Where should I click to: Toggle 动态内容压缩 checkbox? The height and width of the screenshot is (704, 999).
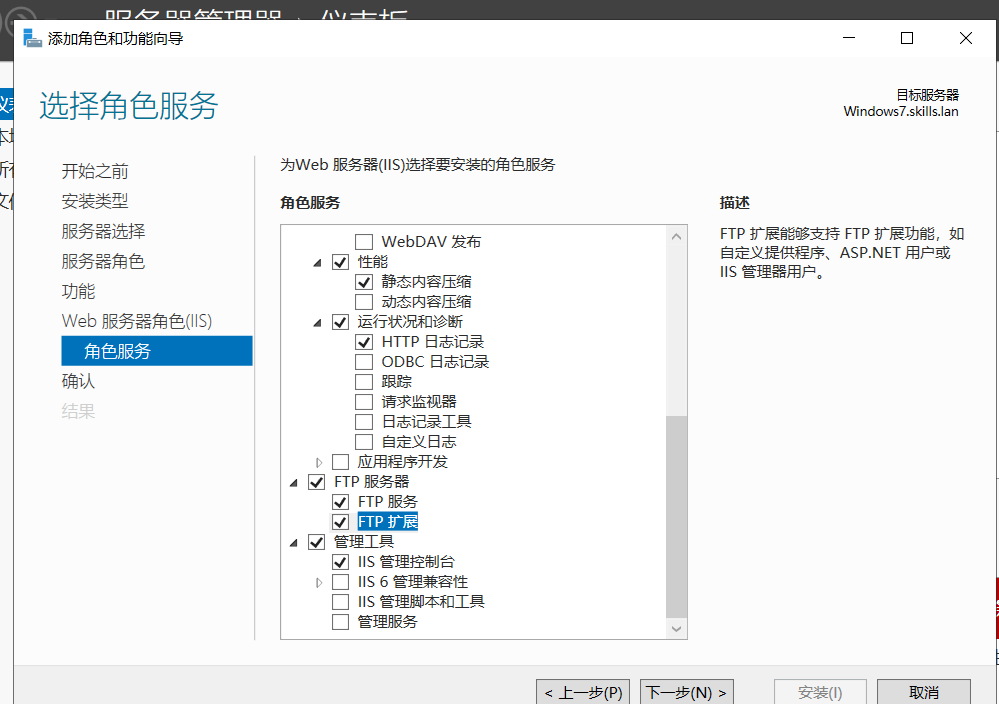tap(364, 302)
